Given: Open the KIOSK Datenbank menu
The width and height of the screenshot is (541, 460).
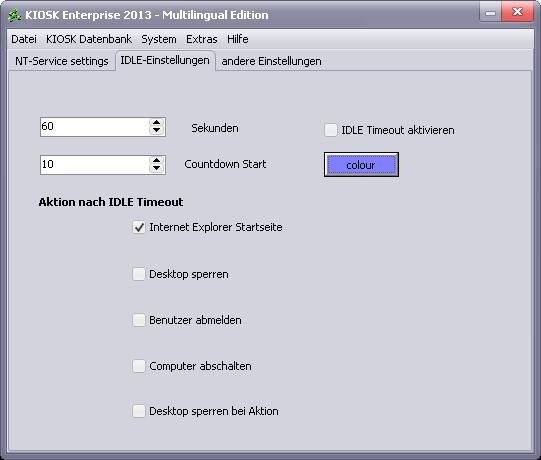Looking at the screenshot, I should click(89, 39).
